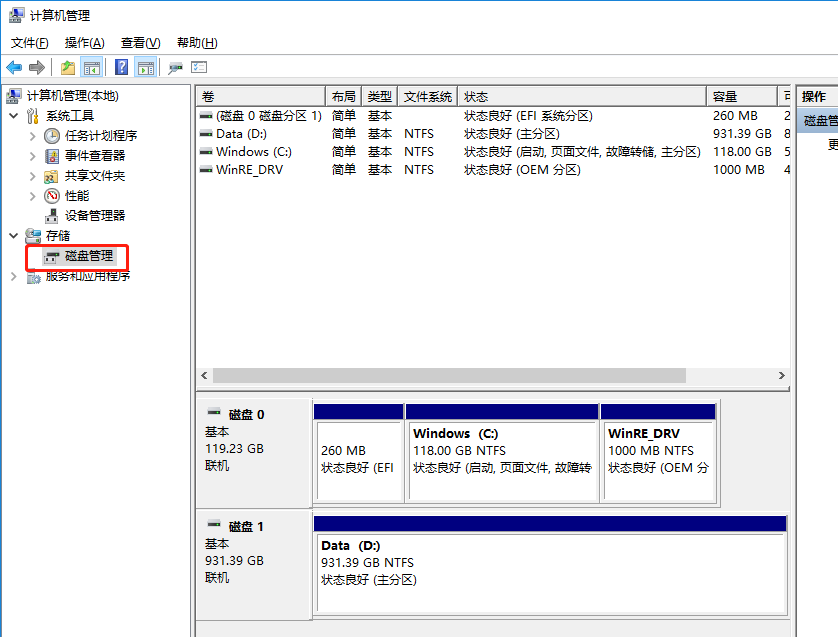Click the volume list right scroll arrow
Image resolution: width=838 pixels, height=637 pixels.
(x=781, y=376)
